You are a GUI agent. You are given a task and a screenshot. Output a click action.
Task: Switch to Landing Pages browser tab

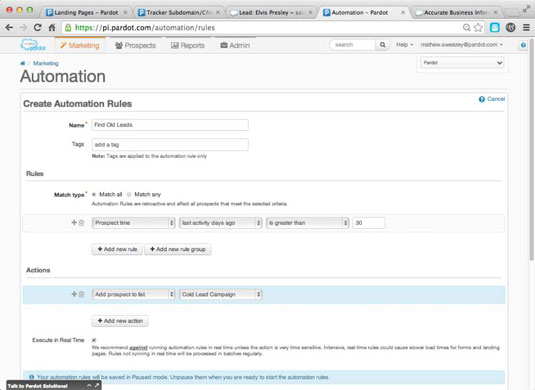coord(86,13)
